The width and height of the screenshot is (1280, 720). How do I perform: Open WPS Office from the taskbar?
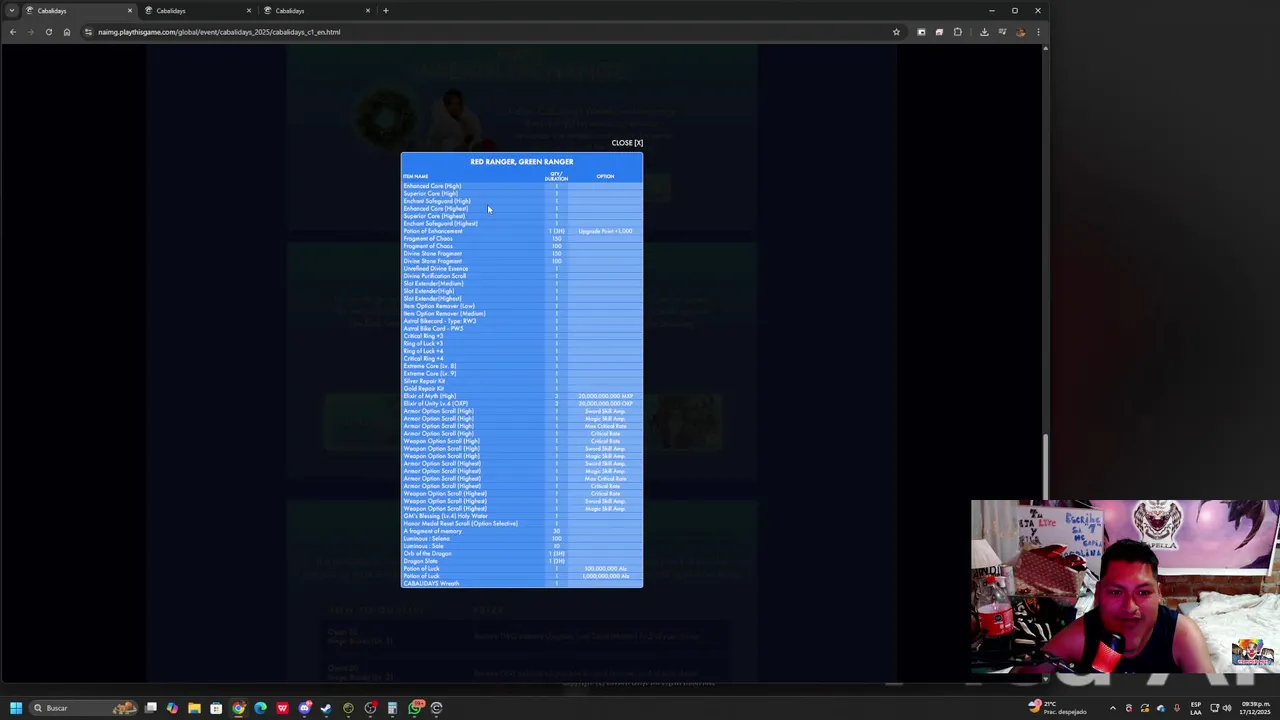click(282, 708)
